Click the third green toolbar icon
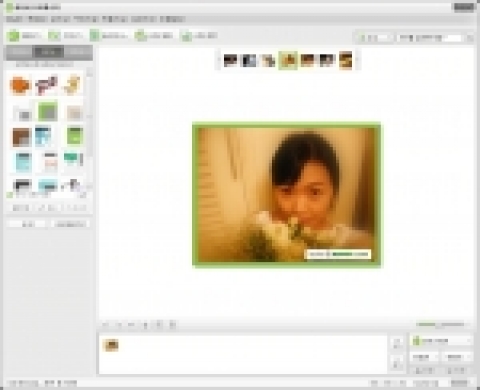This screenshot has width=480, height=390. (x=95, y=35)
